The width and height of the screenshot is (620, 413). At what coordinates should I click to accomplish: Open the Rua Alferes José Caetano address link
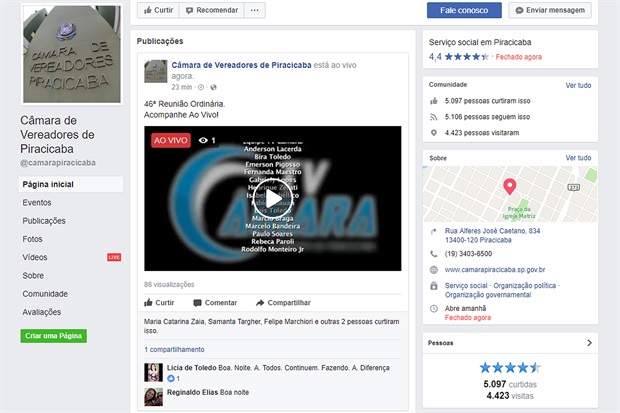point(492,235)
